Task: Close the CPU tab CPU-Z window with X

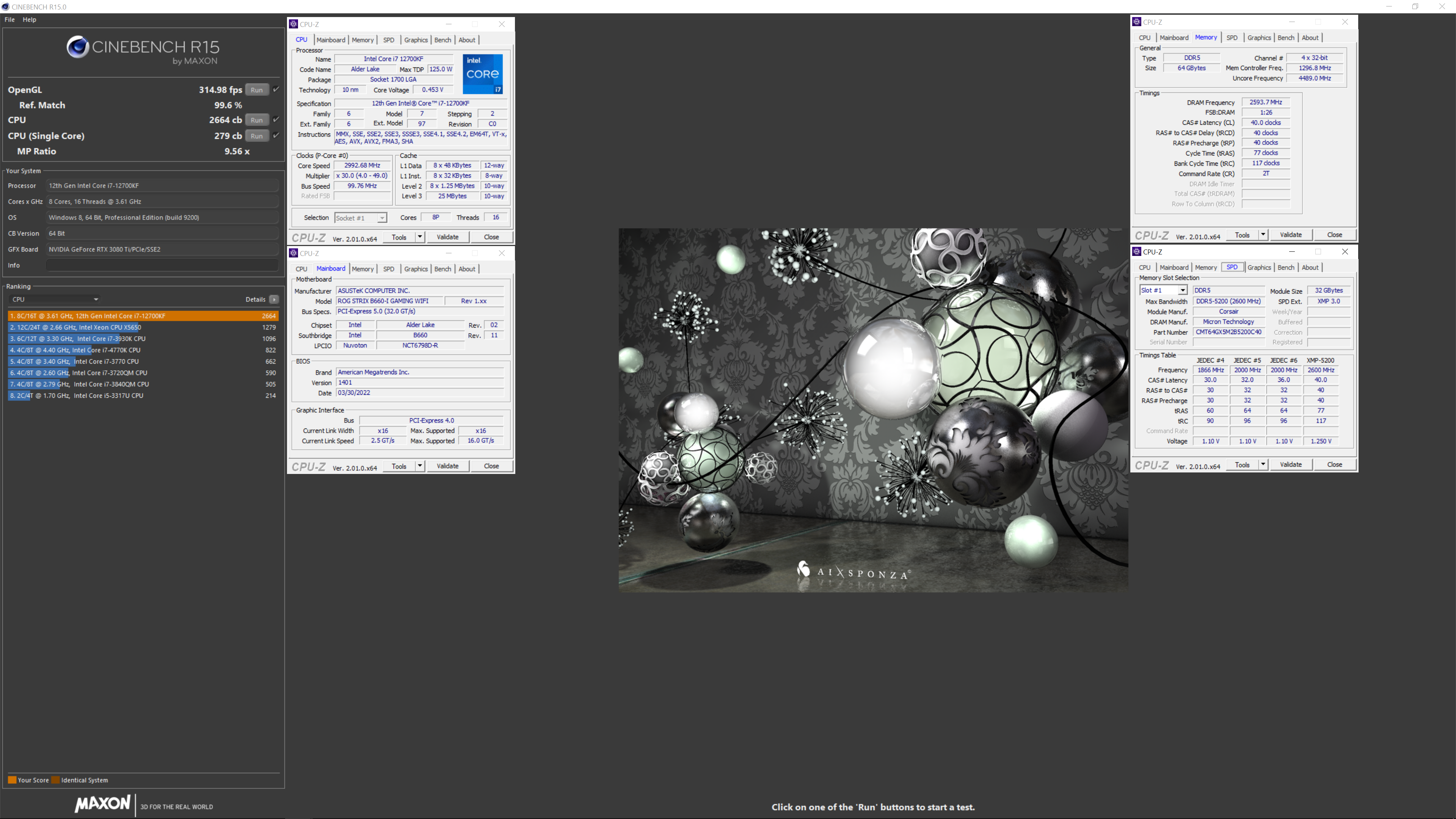Action: (x=502, y=24)
